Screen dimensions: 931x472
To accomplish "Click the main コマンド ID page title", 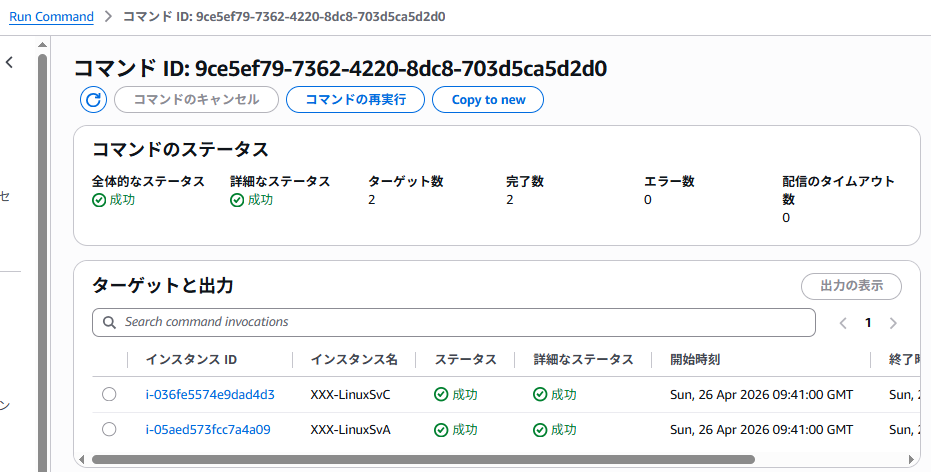I will [x=340, y=69].
